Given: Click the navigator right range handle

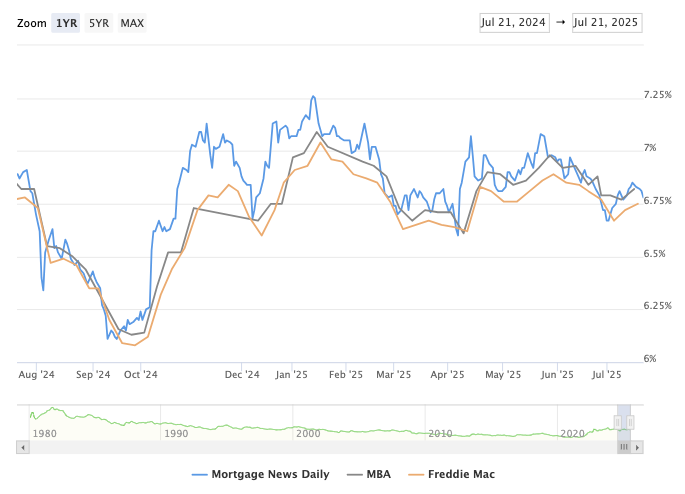Looking at the screenshot, I should [630, 422].
